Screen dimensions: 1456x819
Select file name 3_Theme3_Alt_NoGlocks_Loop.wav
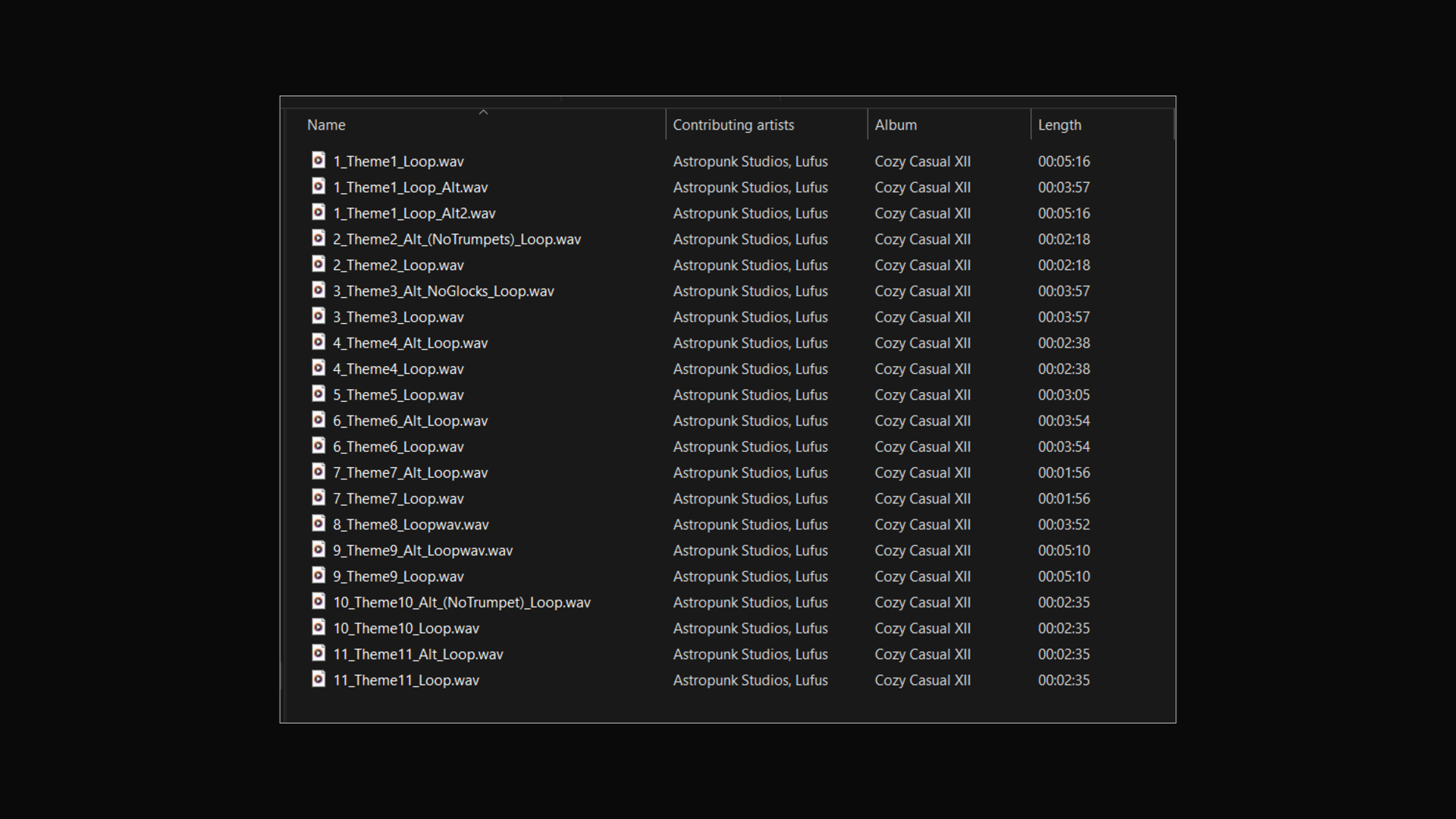pyautogui.click(x=444, y=291)
